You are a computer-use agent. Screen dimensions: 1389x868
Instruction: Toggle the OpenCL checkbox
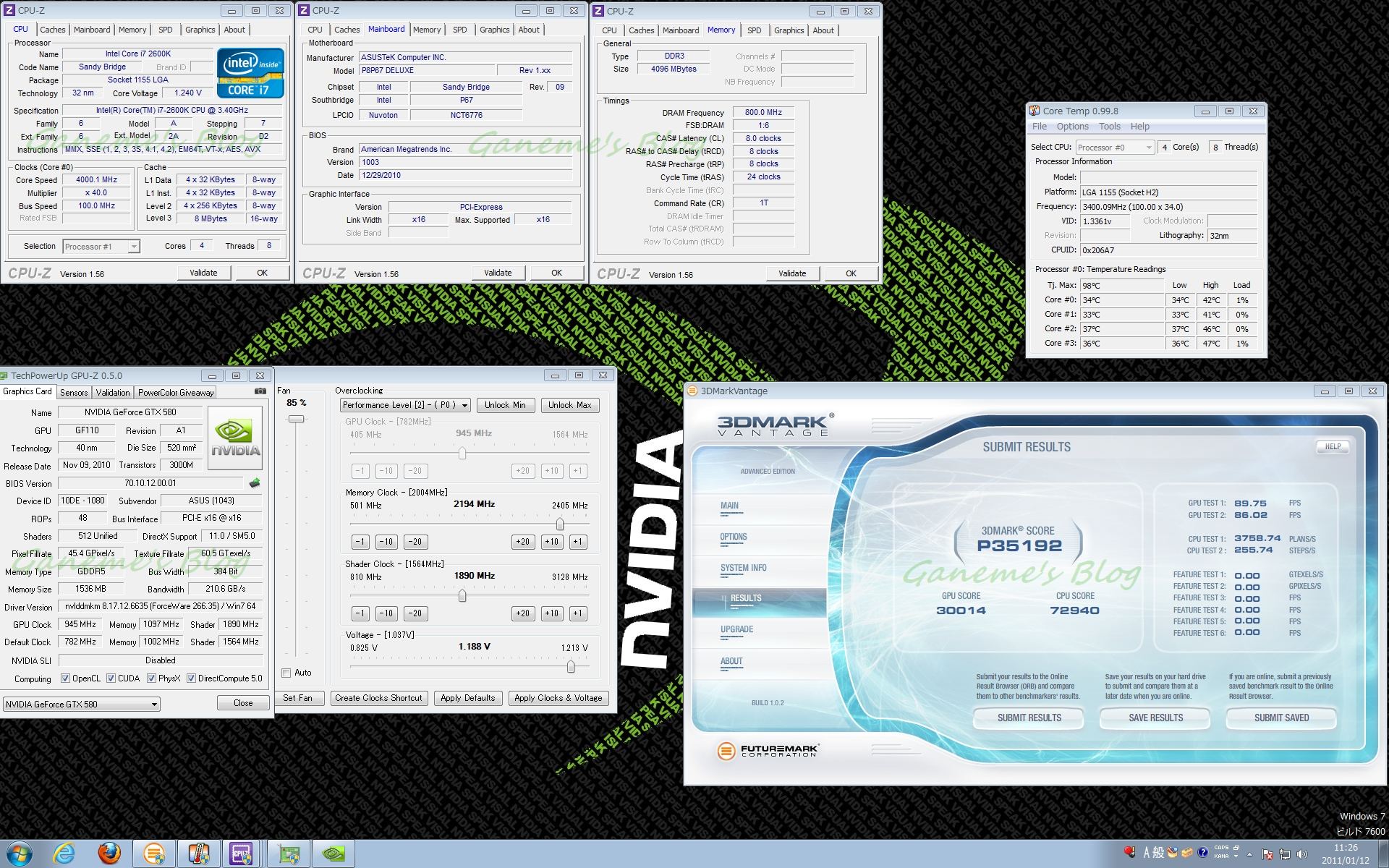[66, 678]
